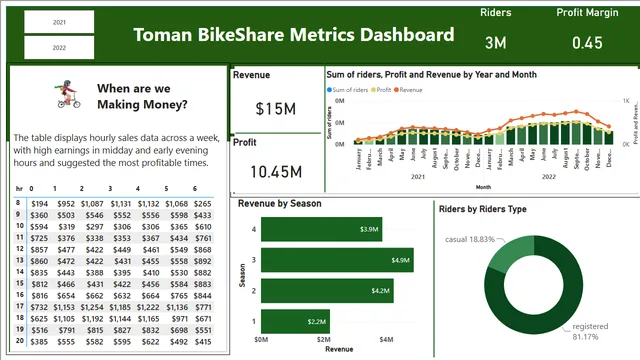Click the Toman BikeShare Metrics Dashboard title
This screenshot has height=360, width=640.
click(x=293, y=35)
